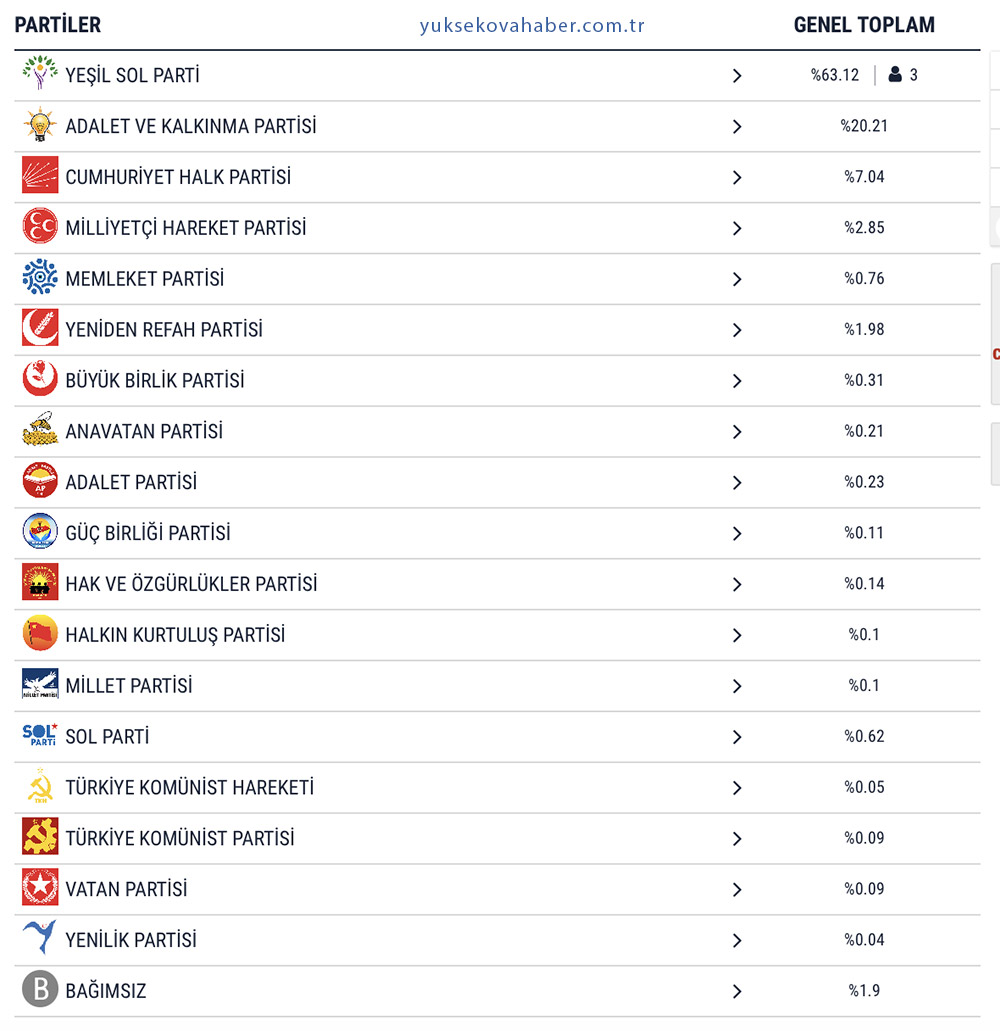Click the Yeşil Sol Parti tree logo
Screen dimensions: 1000x1031
click(40, 75)
